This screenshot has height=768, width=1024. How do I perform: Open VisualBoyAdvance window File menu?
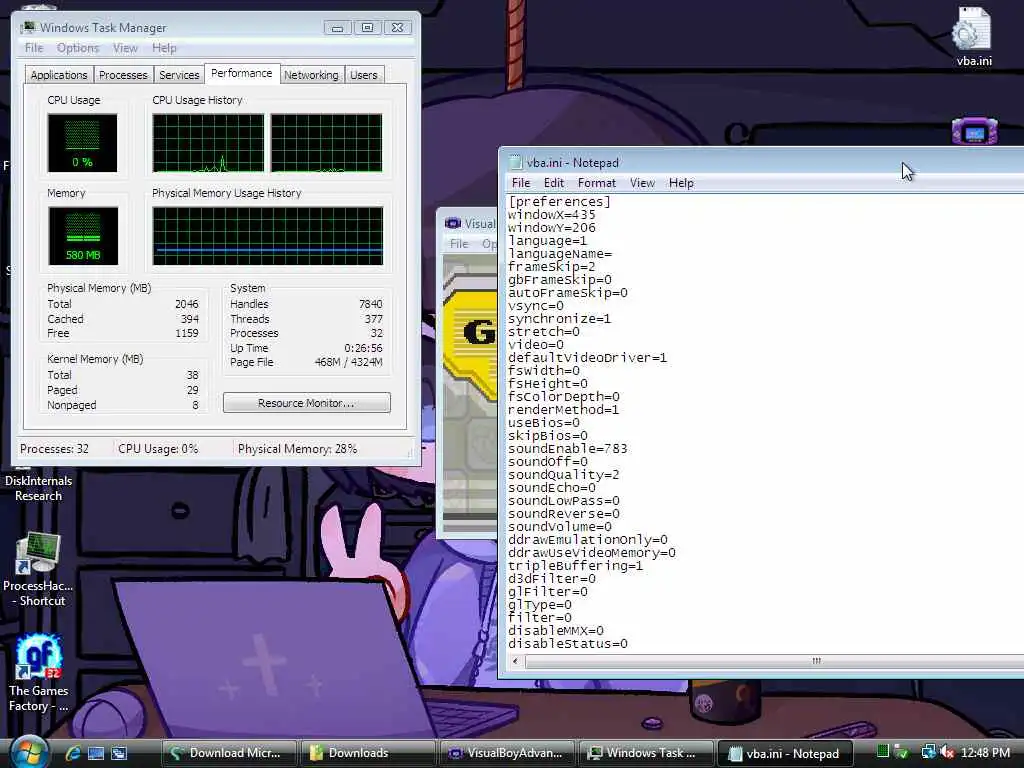pos(459,244)
